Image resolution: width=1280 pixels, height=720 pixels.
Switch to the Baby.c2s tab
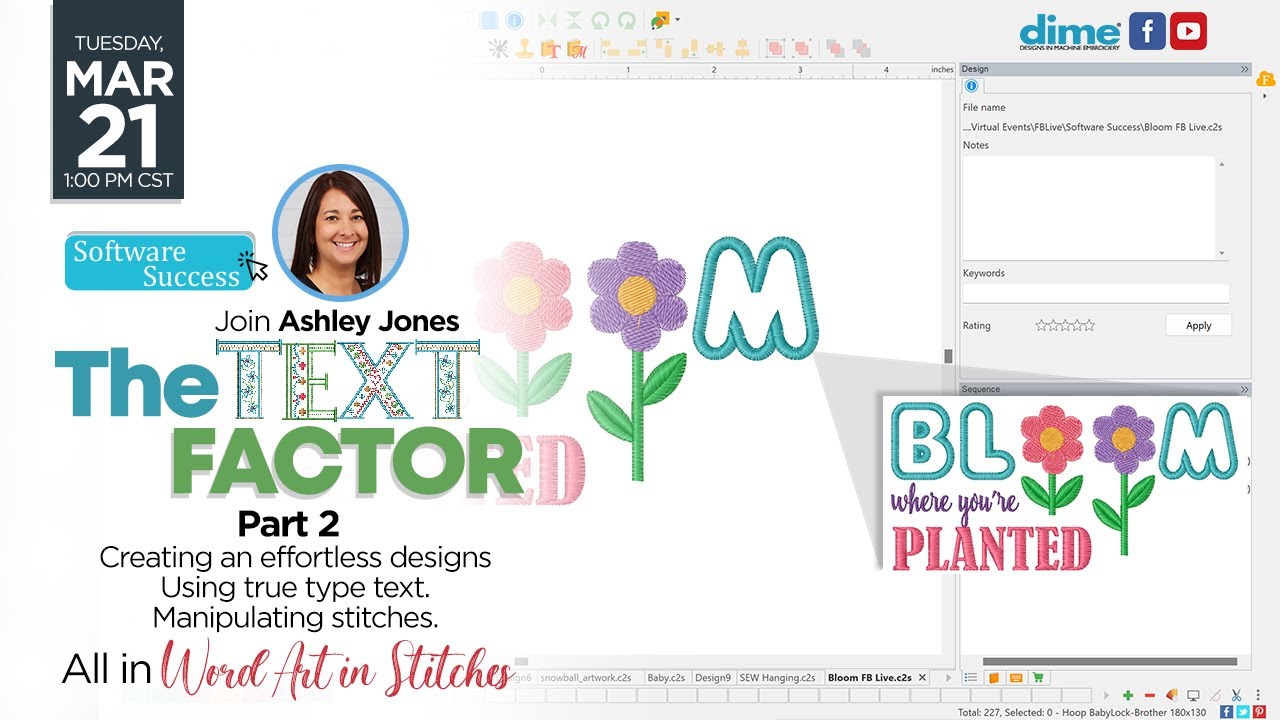[666, 677]
